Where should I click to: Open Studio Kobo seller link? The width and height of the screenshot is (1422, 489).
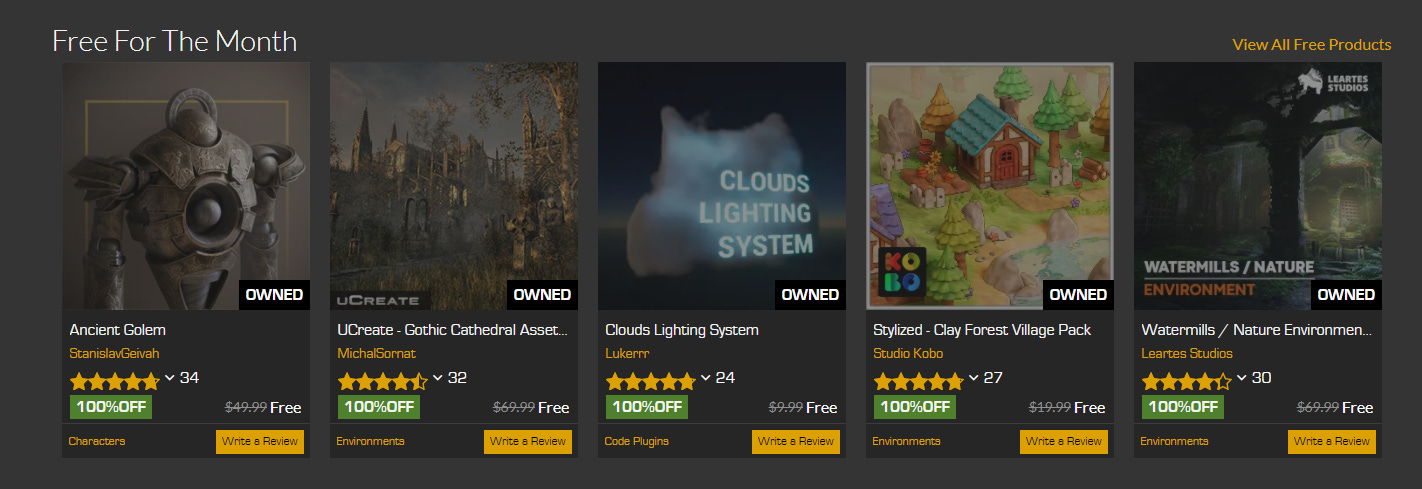coord(908,353)
